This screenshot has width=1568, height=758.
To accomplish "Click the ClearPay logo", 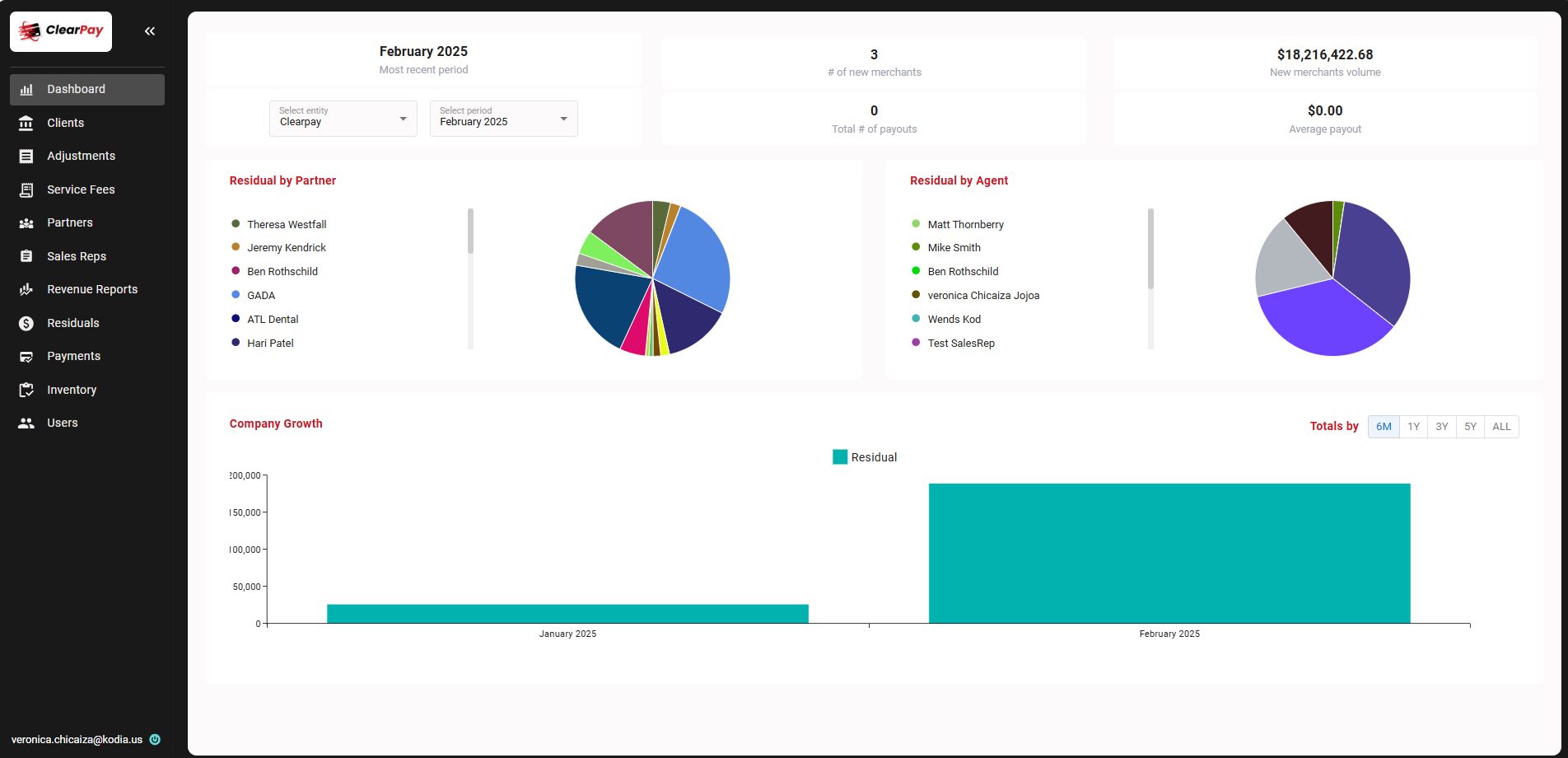I will 61,31.
